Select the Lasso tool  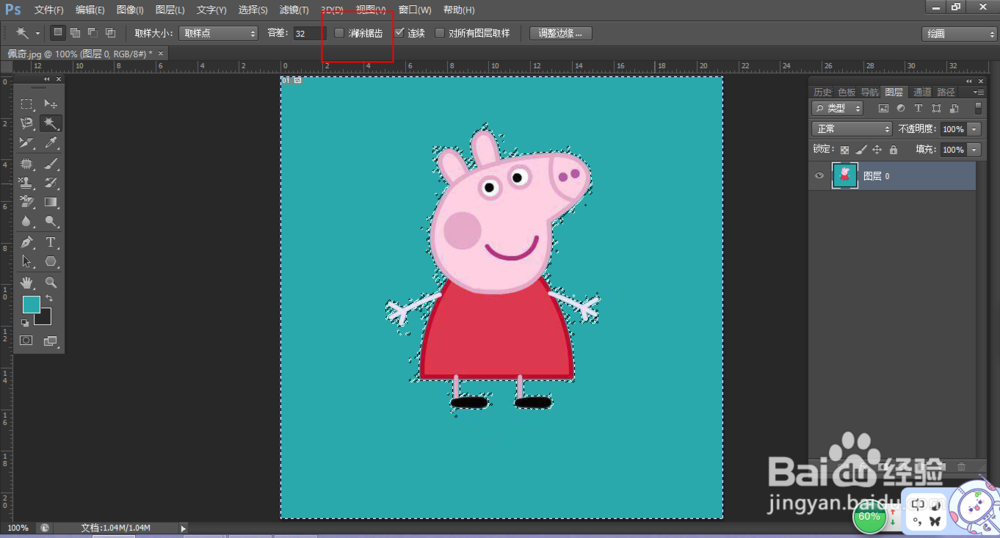(26, 123)
